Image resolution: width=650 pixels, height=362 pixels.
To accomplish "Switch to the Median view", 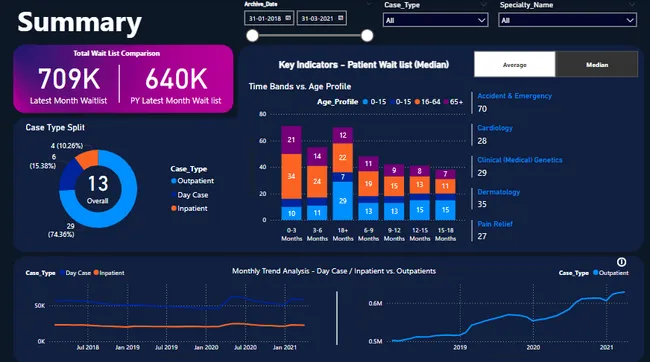I will 597,64.
